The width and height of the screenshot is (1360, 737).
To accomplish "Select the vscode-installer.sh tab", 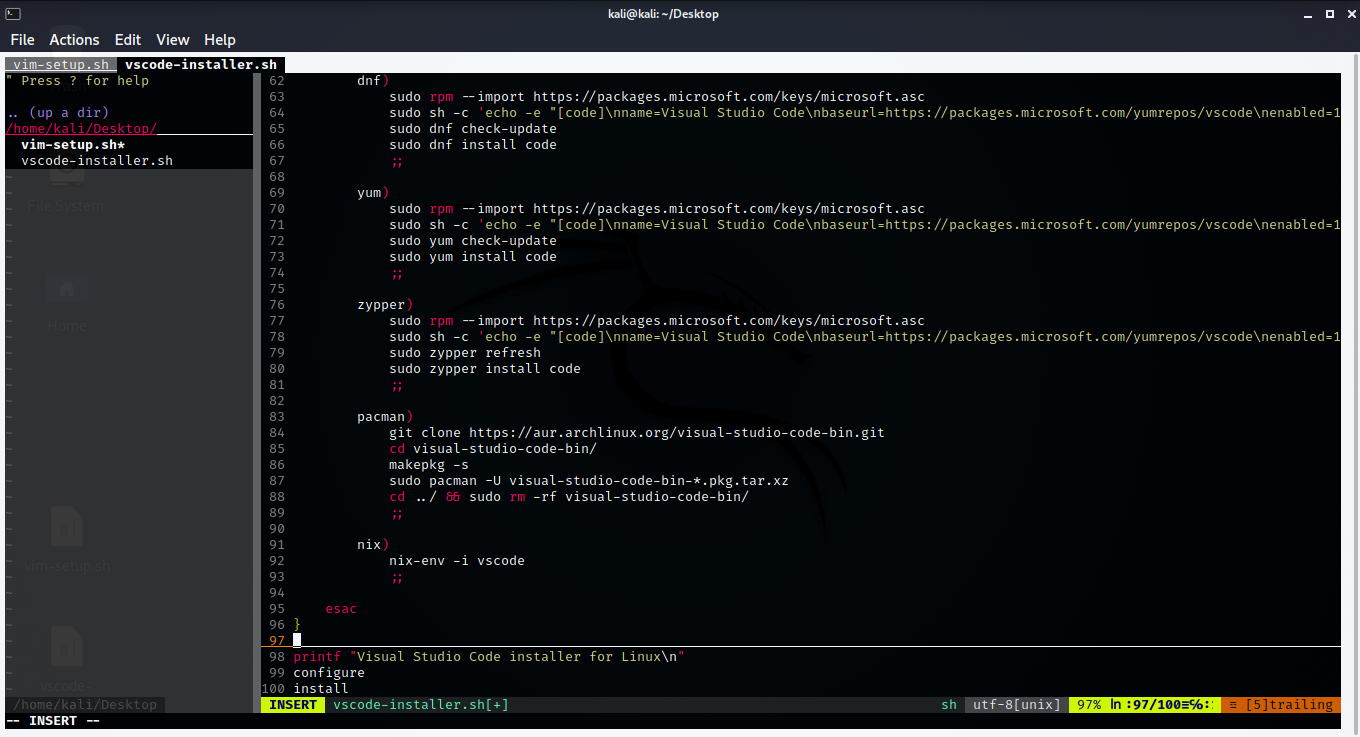I will point(201,65).
